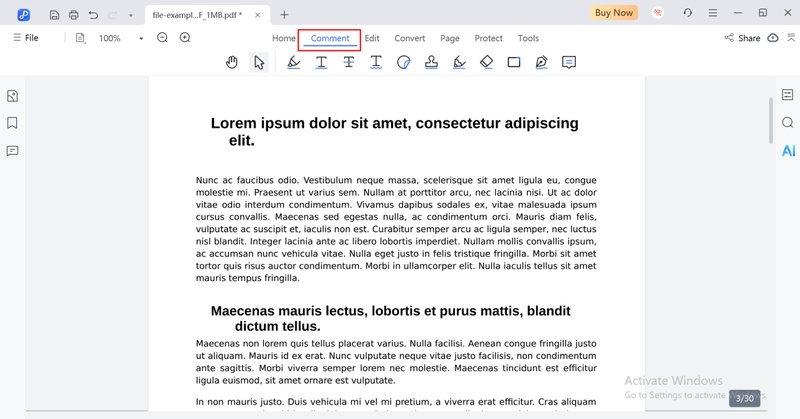Open the quick access toolbar dropdown arrow

[x=130, y=14]
